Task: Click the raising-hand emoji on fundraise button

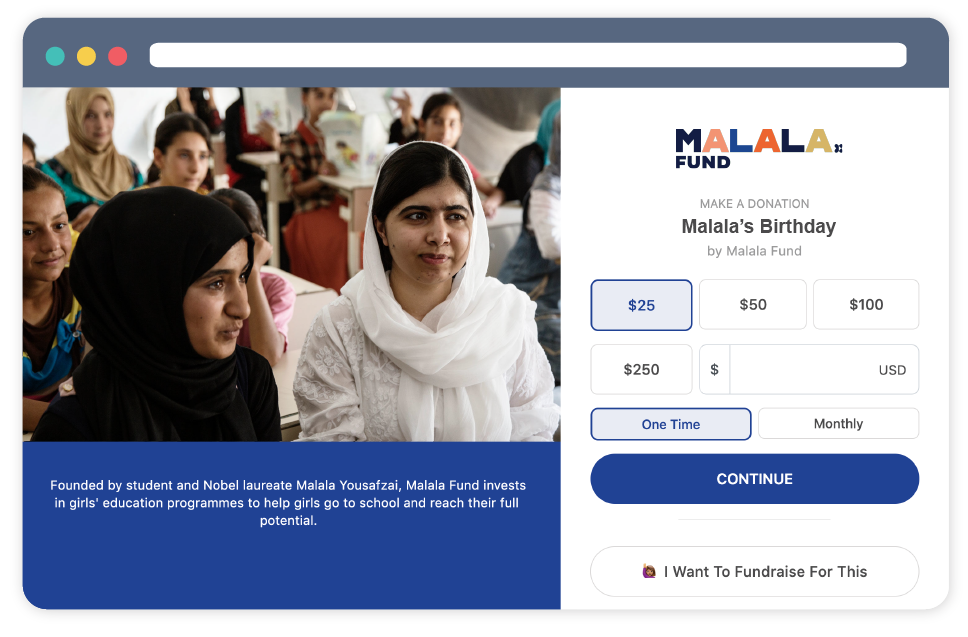Action: coord(649,572)
